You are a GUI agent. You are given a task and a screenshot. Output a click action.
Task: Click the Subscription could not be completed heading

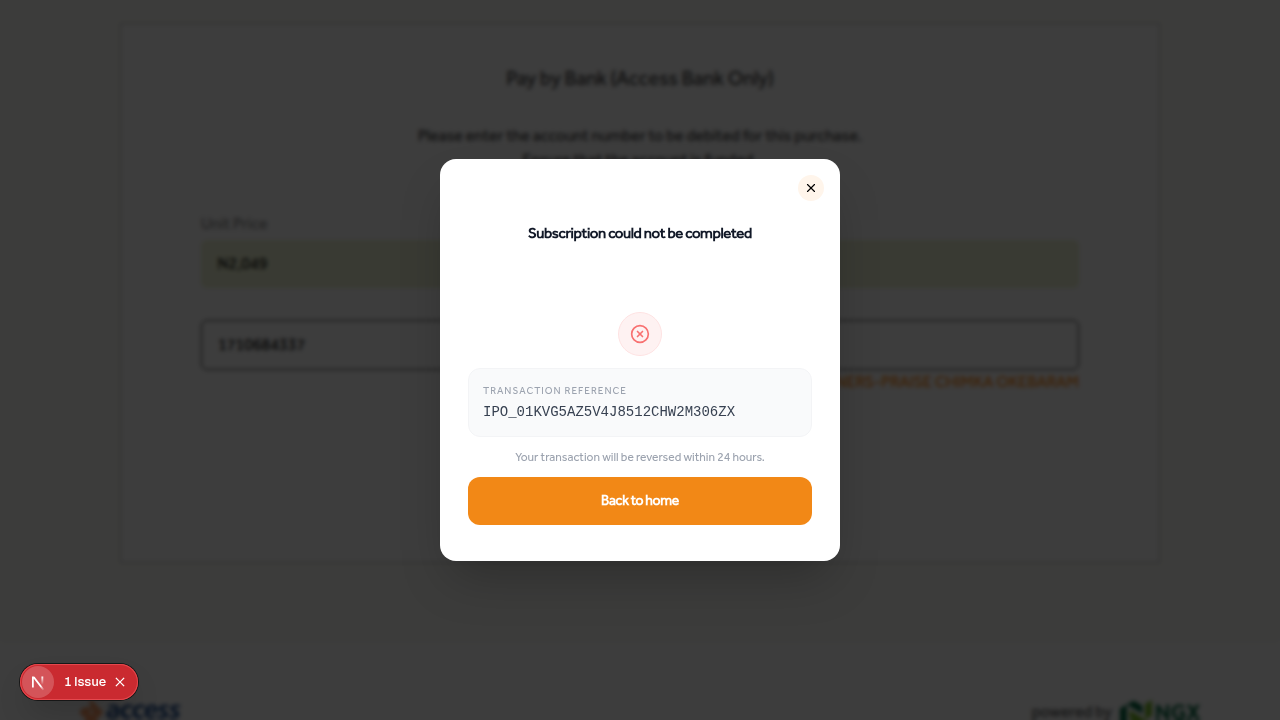640,233
